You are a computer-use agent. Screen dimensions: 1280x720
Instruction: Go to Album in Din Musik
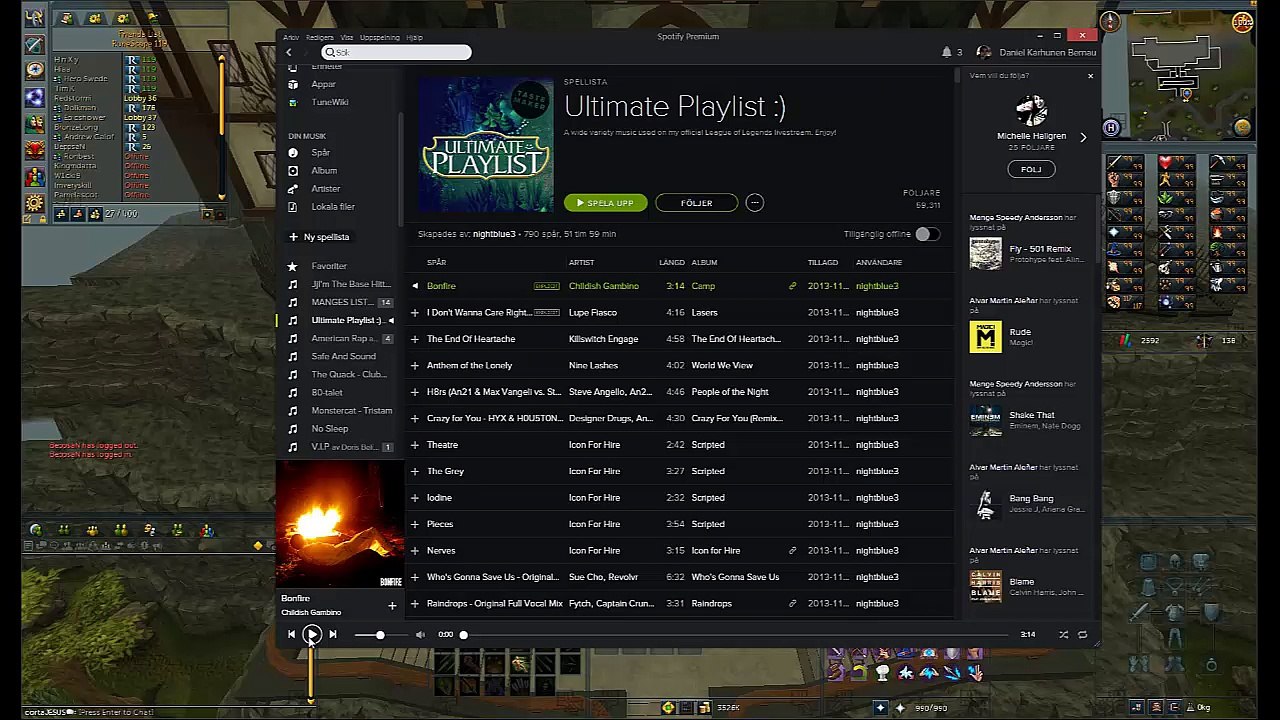point(324,171)
